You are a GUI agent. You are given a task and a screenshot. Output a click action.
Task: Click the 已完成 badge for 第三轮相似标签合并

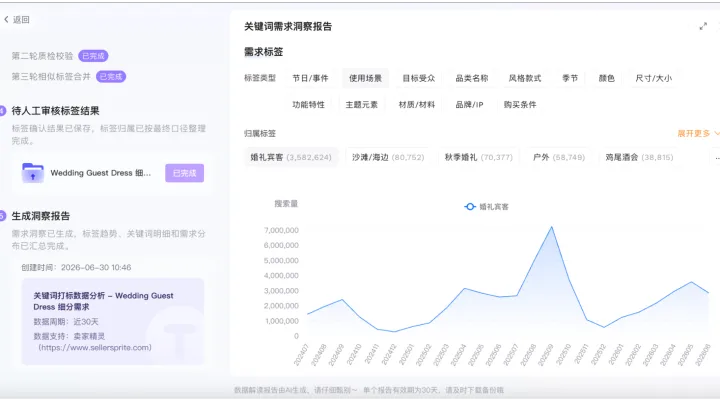pyautogui.click(x=111, y=77)
